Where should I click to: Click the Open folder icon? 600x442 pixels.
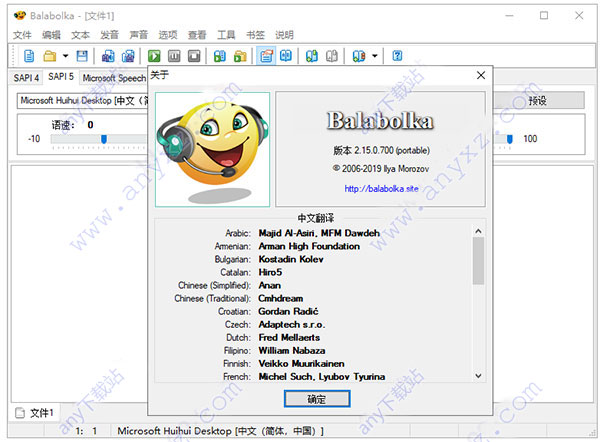pos(50,56)
